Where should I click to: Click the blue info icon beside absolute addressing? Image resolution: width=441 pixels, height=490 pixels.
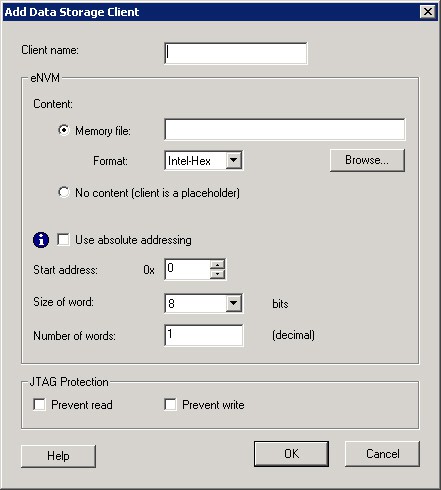click(x=41, y=240)
